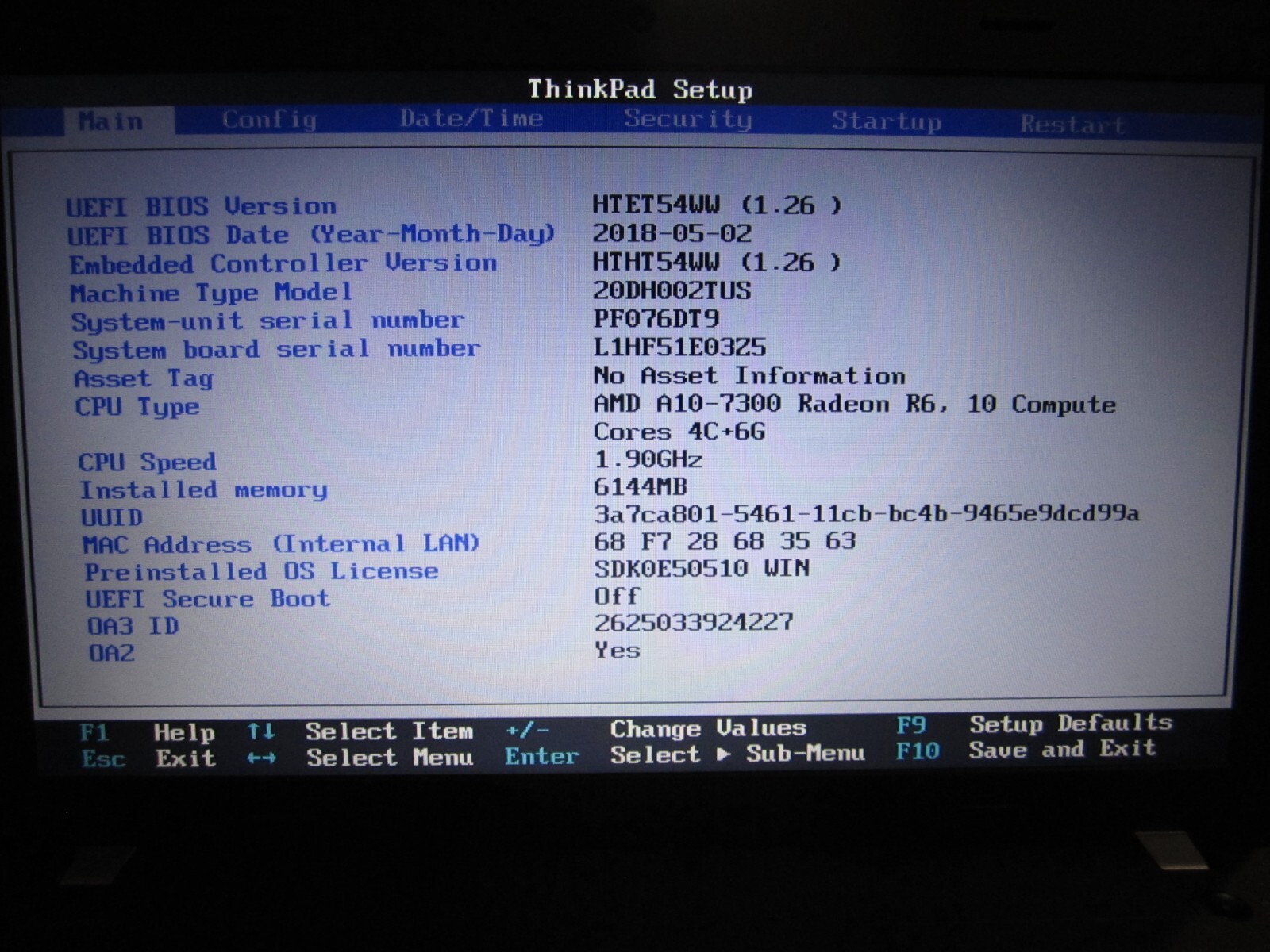The width and height of the screenshot is (1270, 952).
Task: Select Secure Boot value Off
Action: point(617,596)
